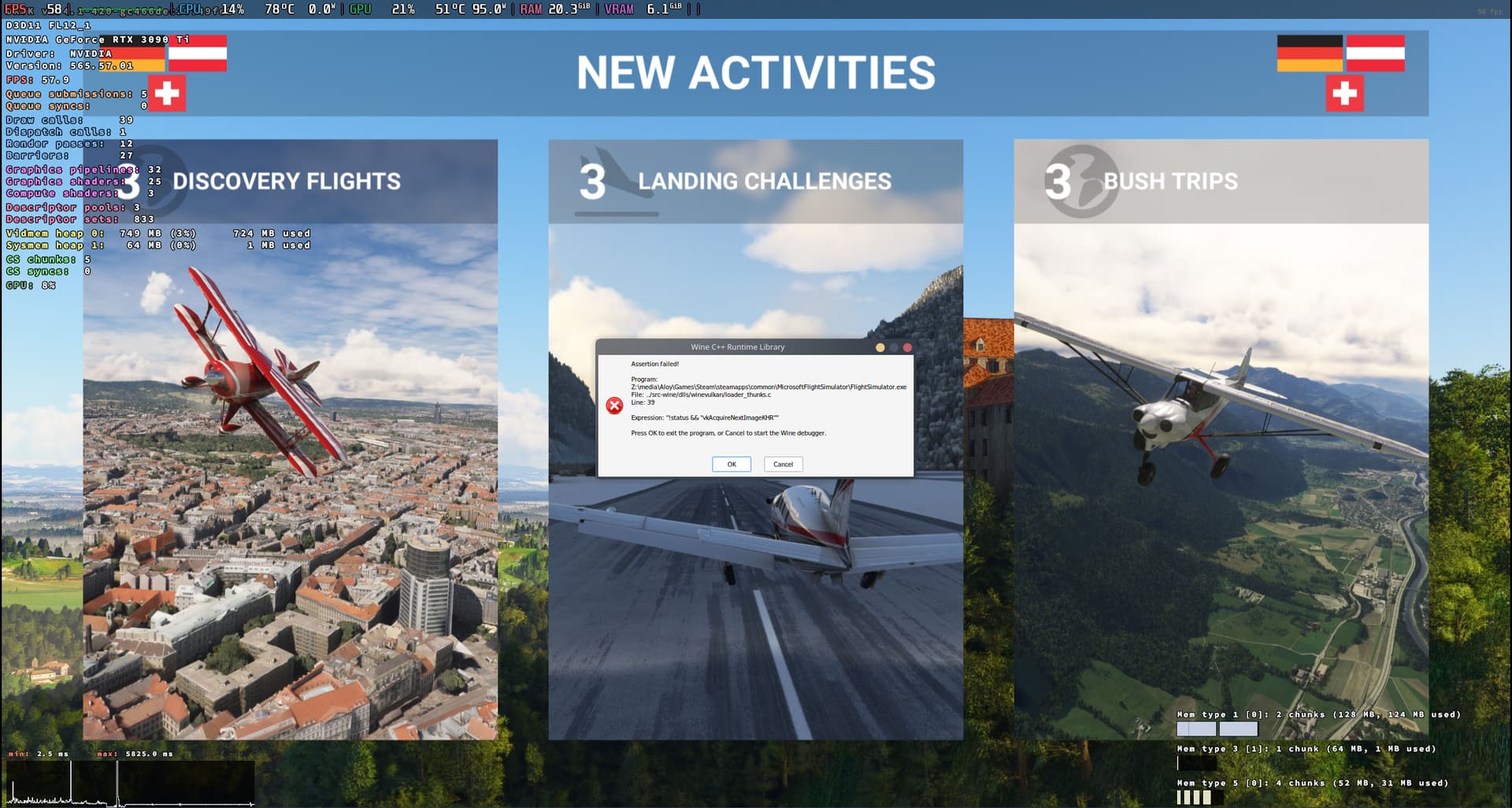Click the 'FPS: 57.9' overlay reading
This screenshot has height=808, width=1512.
point(38,80)
